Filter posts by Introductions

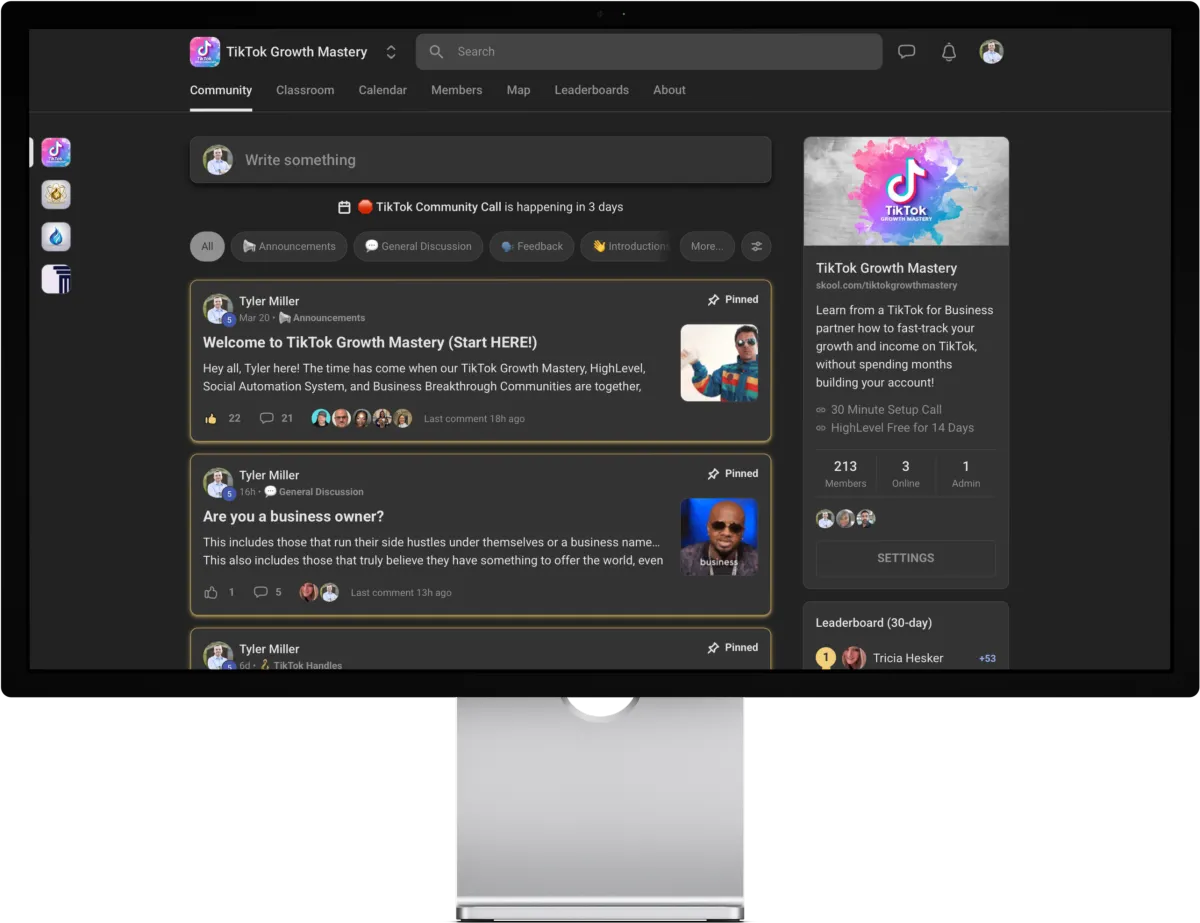(x=626, y=246)
